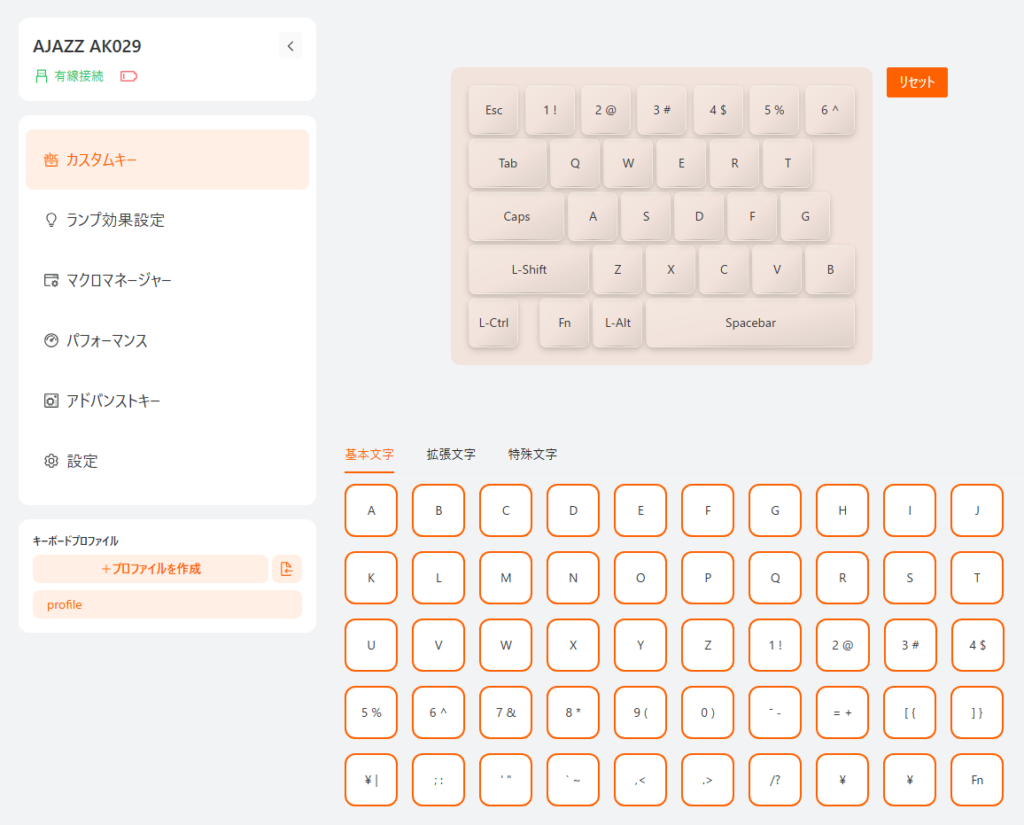This screenshot has height=825, width=1024.
Task: Choose the ] } key in the character grid
Action: pyautogui.click(x=977, y=712)
